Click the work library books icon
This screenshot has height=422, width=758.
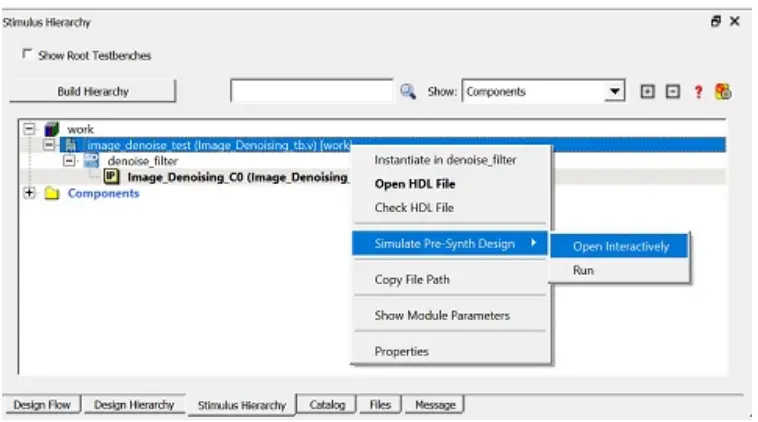click(52, 129)
